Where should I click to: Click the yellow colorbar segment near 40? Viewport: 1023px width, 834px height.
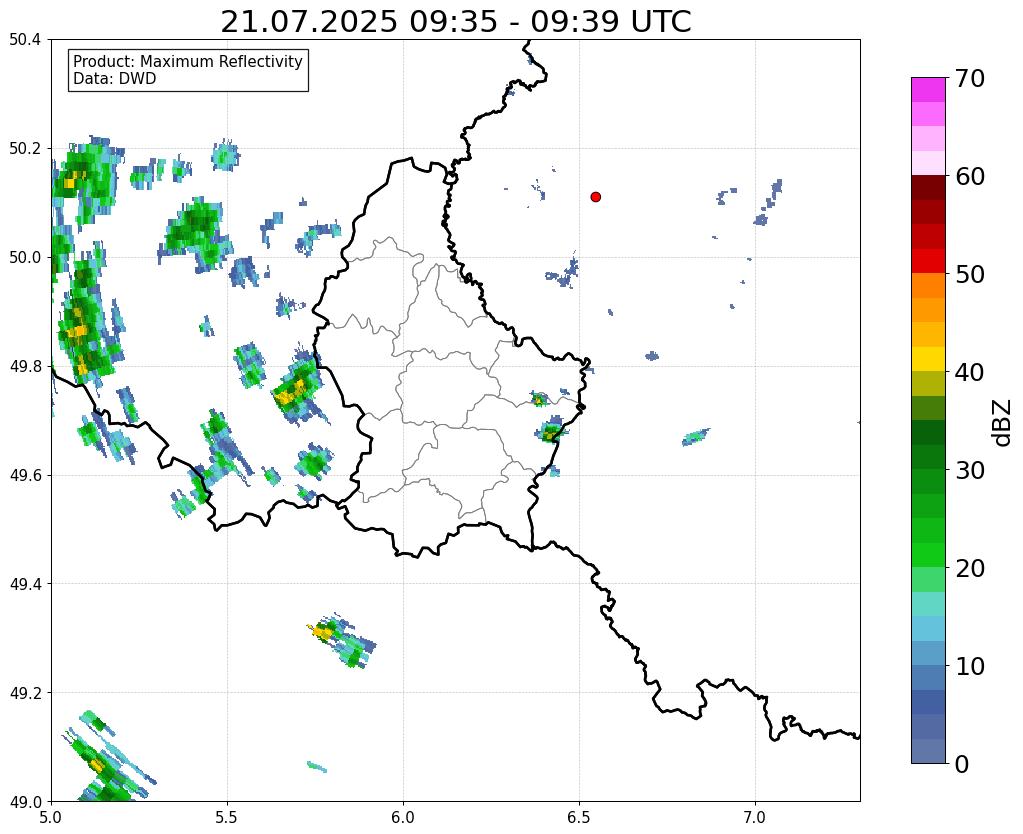[x=928, y=359]
